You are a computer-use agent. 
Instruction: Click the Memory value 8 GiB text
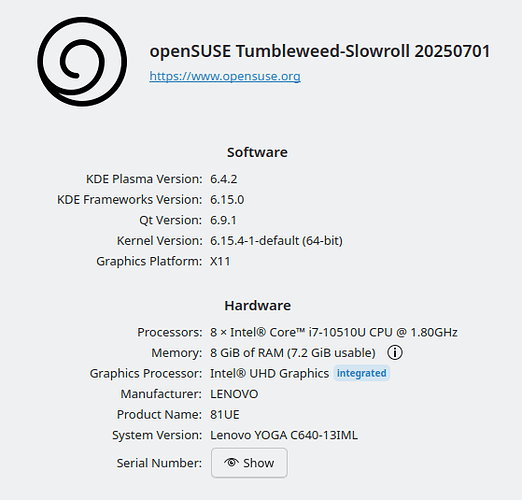pyautogui.click(x=293, y=353)
